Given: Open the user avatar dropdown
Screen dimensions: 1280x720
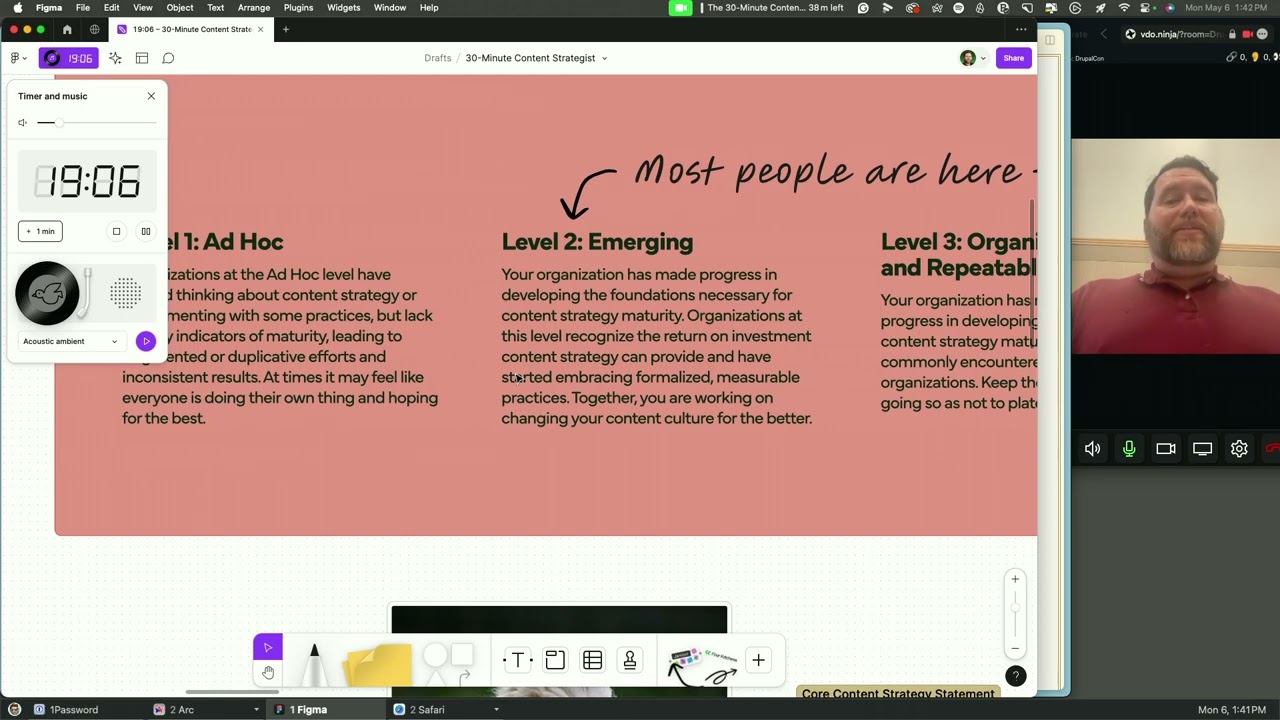Looking at the screenshot, I should coord(972,58).
